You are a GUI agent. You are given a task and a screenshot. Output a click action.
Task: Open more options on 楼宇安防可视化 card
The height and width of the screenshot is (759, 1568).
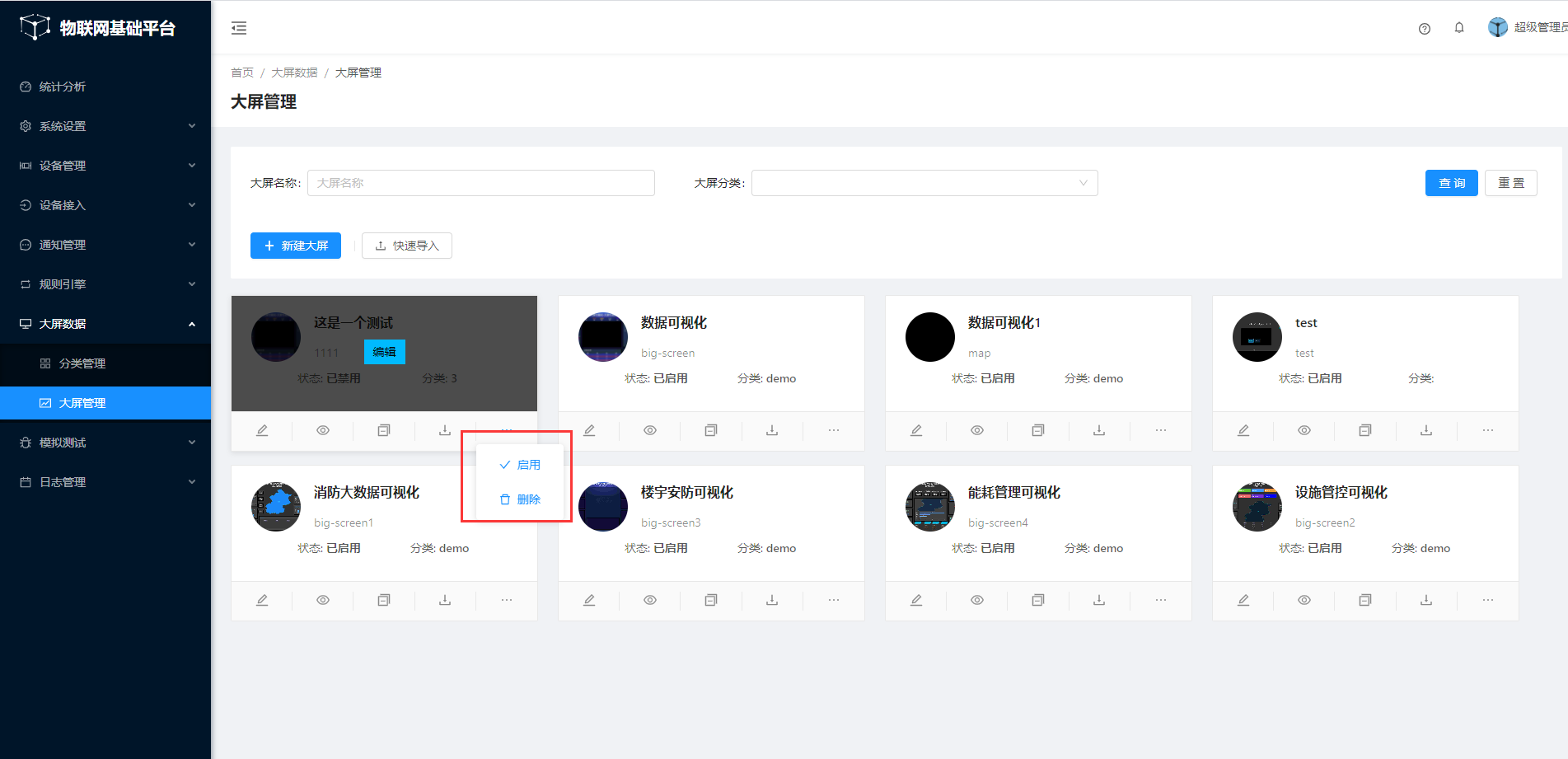[x=833, y=600]
